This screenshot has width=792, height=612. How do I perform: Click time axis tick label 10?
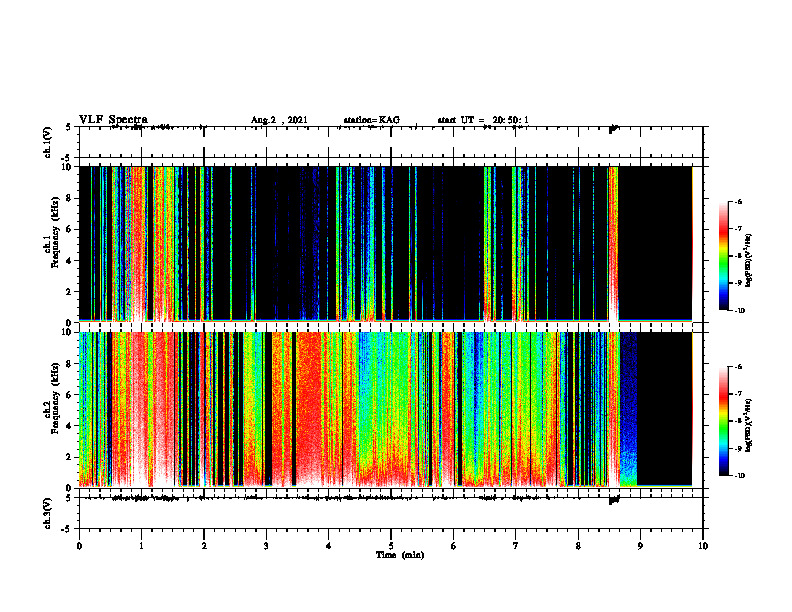click(x=703, y=546)
